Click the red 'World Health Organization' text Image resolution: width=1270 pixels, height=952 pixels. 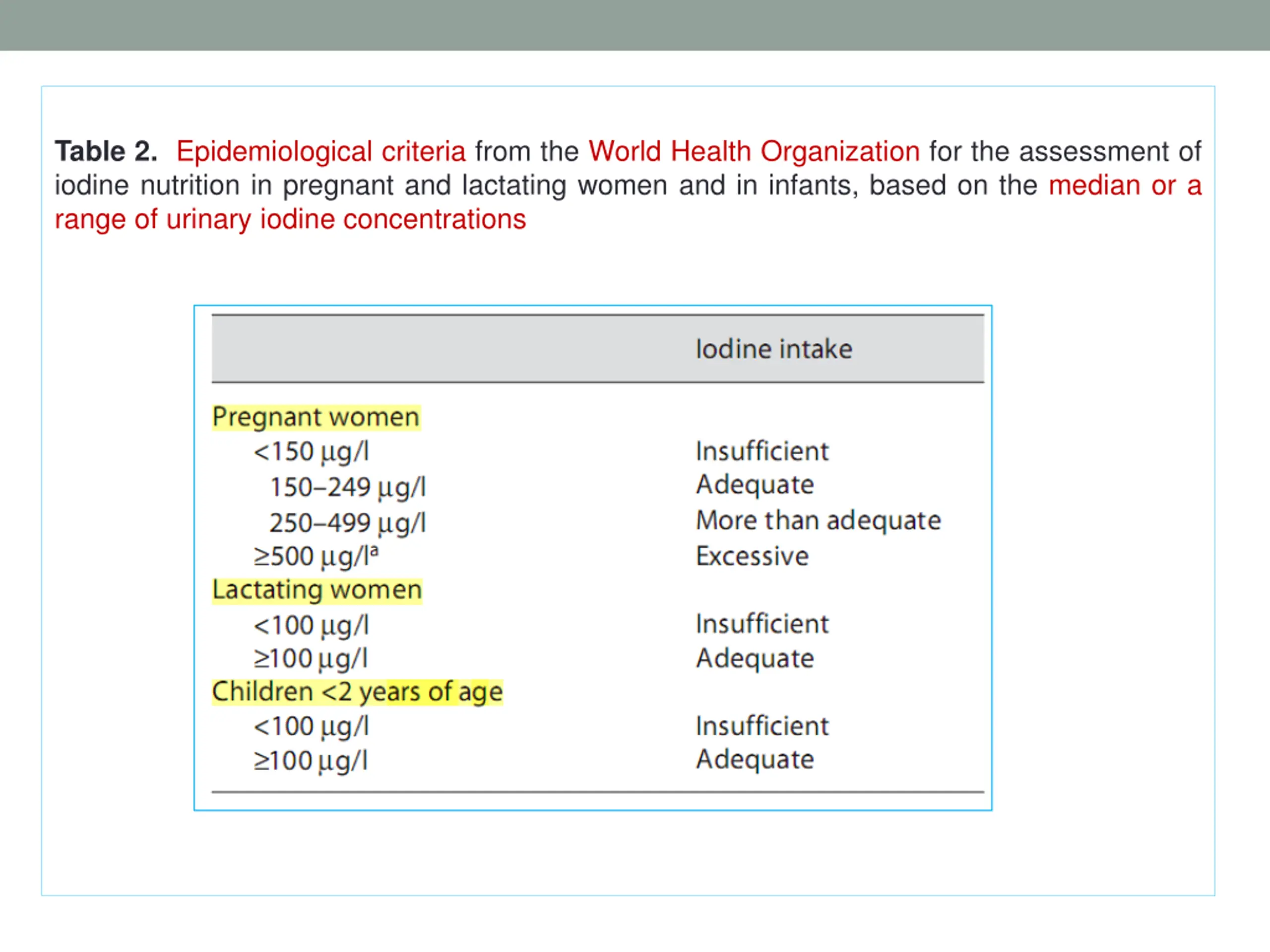point(754,152)
